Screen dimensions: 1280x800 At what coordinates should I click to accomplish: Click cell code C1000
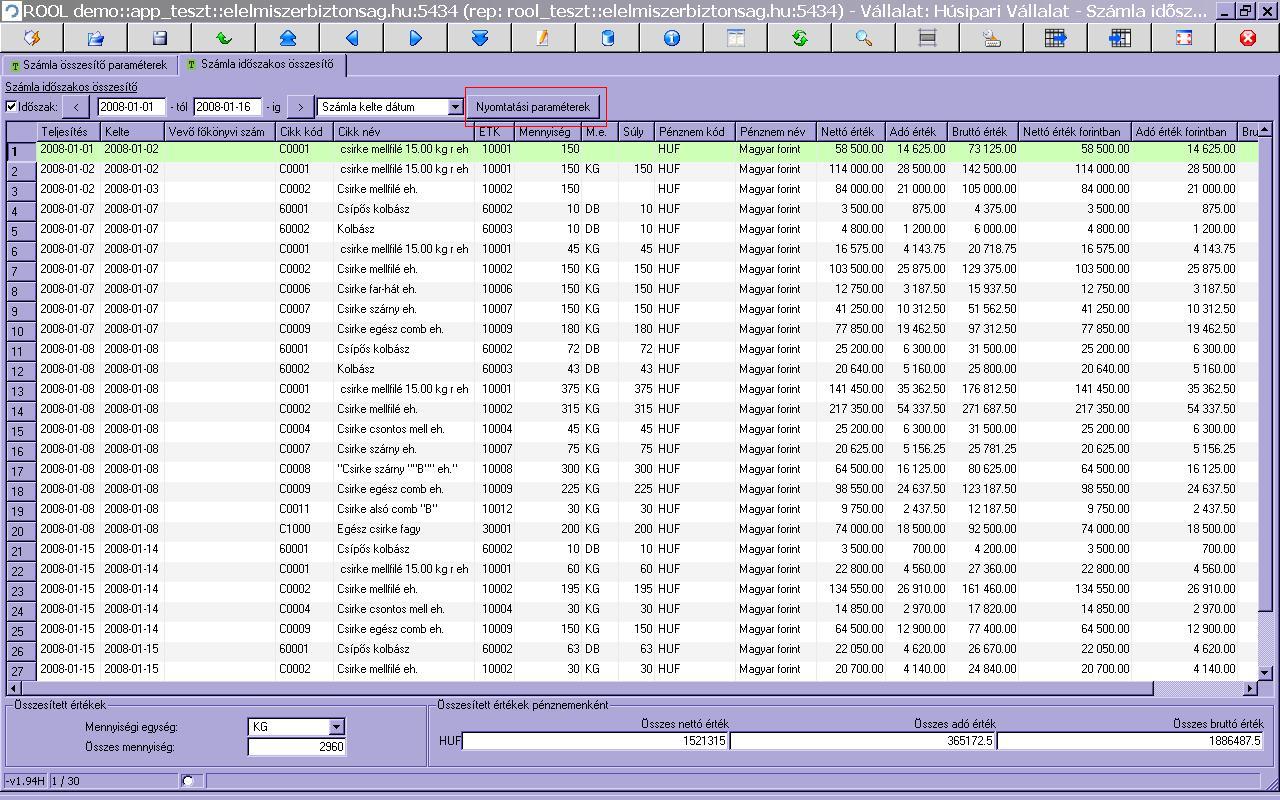(295, 529)
